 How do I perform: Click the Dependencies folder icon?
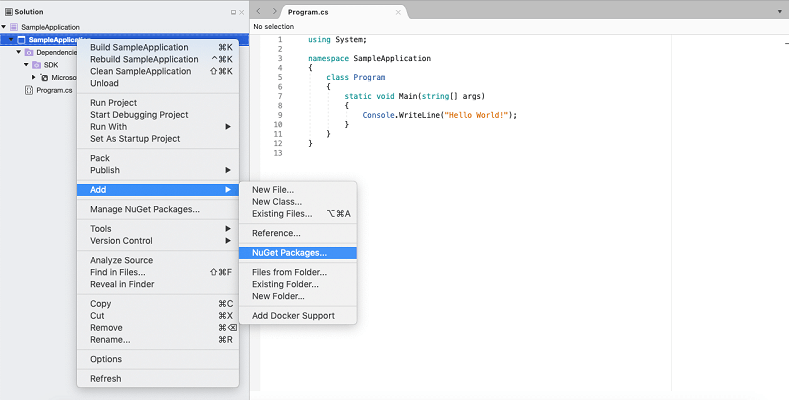[29, 52]
